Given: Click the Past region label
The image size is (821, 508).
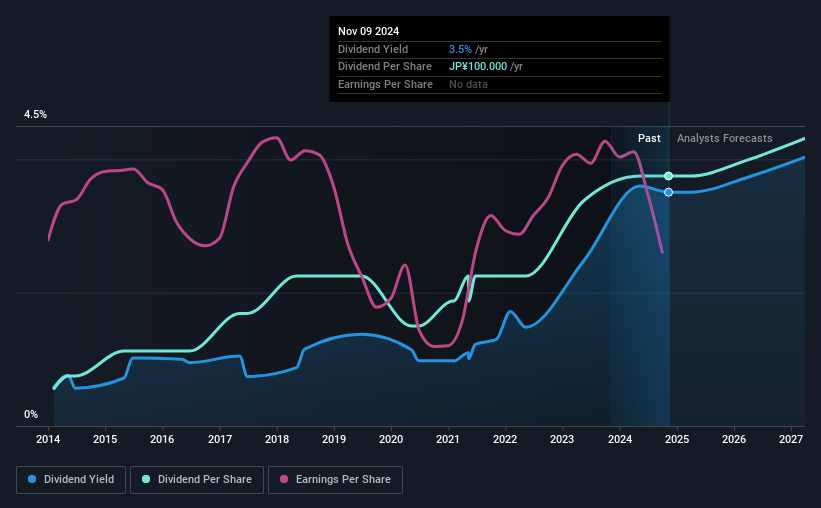Looking at the screenshot, I should 649,138.
